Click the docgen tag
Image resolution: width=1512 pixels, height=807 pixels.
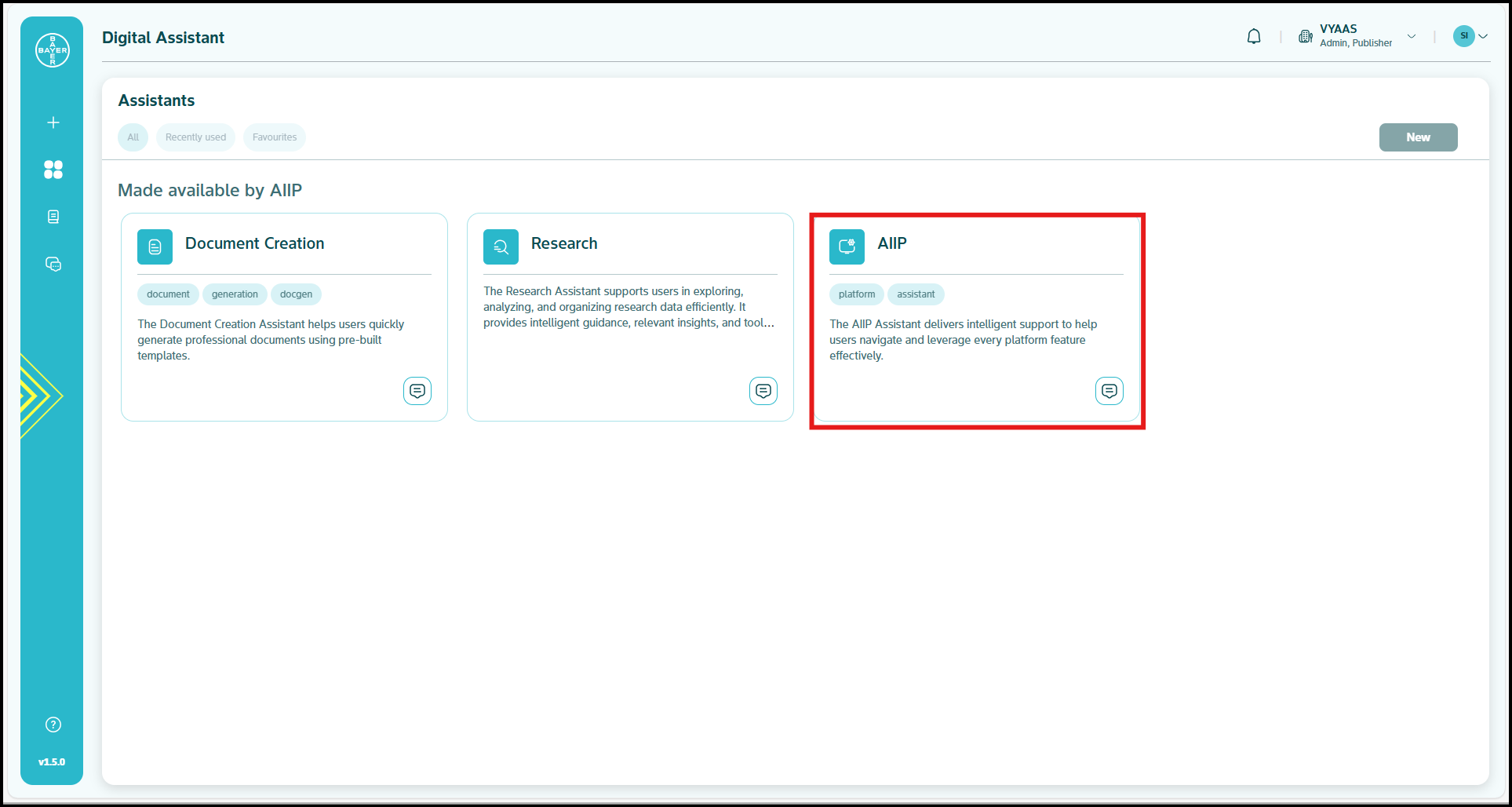[x=296, y=294]
